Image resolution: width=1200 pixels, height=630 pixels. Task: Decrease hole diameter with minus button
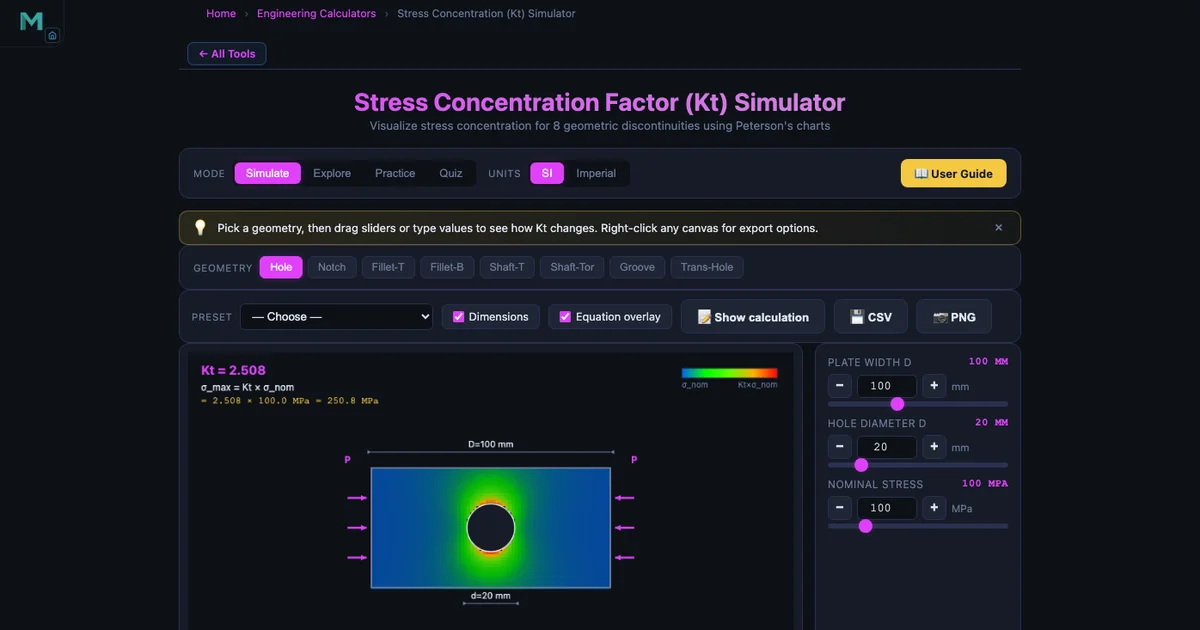point(839,447)
